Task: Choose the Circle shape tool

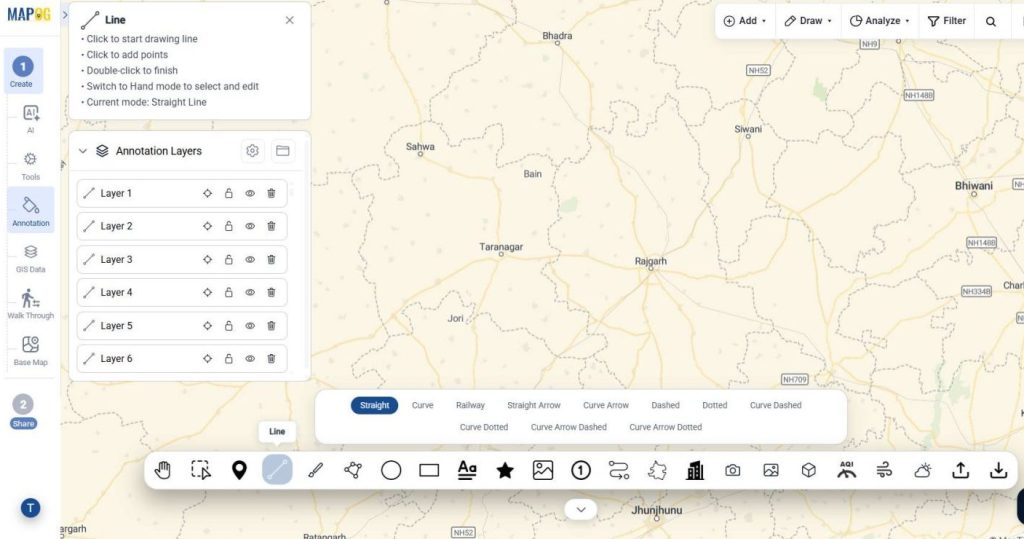Action: (391, 470)
